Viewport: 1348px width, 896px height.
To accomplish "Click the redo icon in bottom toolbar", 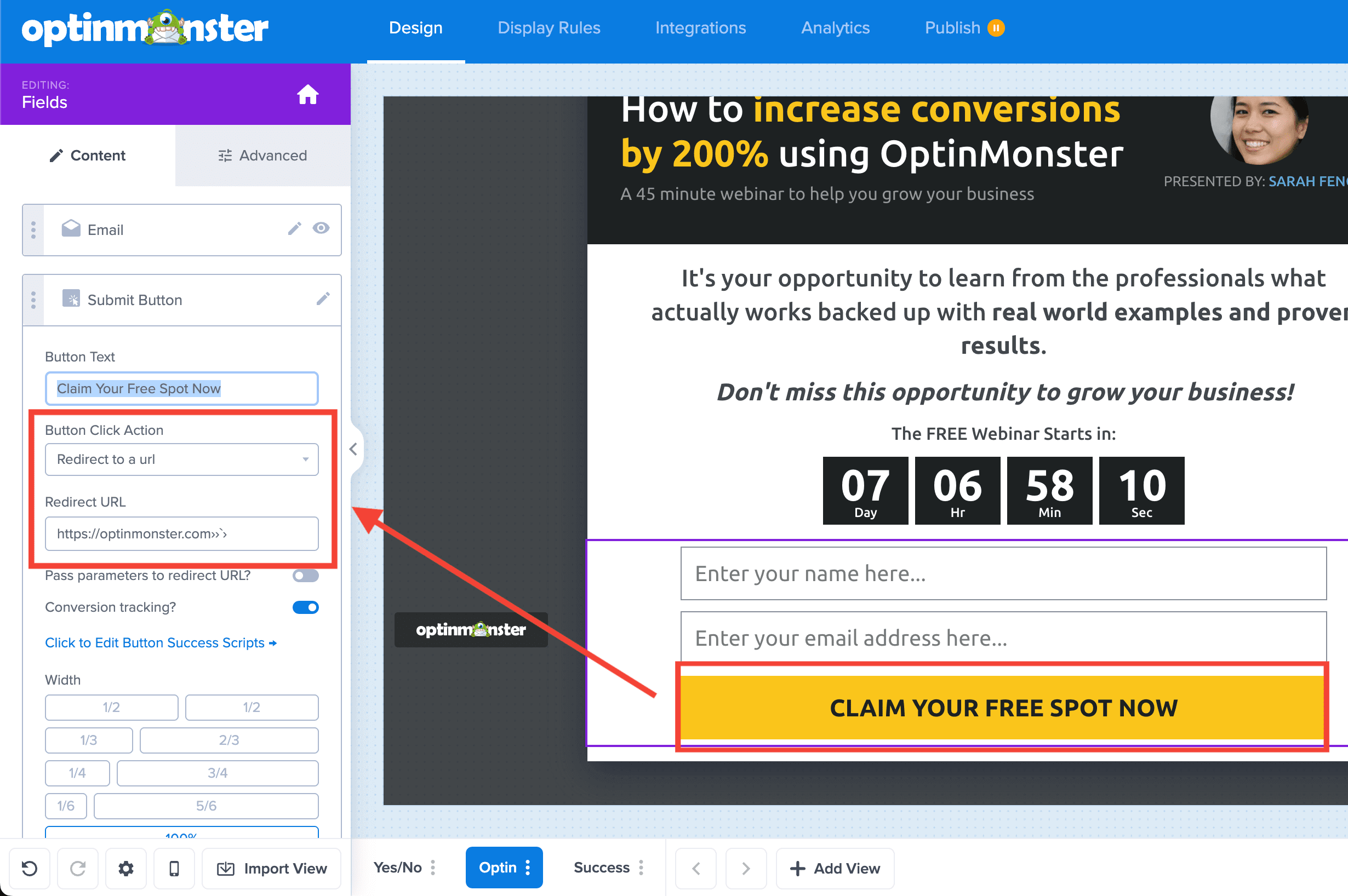I will pyautogui.click(x=78, y=869).
